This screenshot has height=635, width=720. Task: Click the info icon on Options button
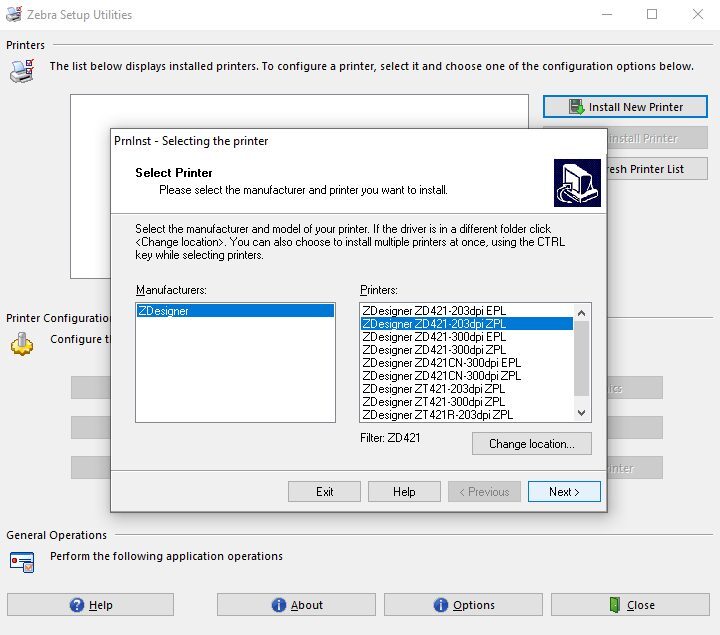click(x=440, y=605)
